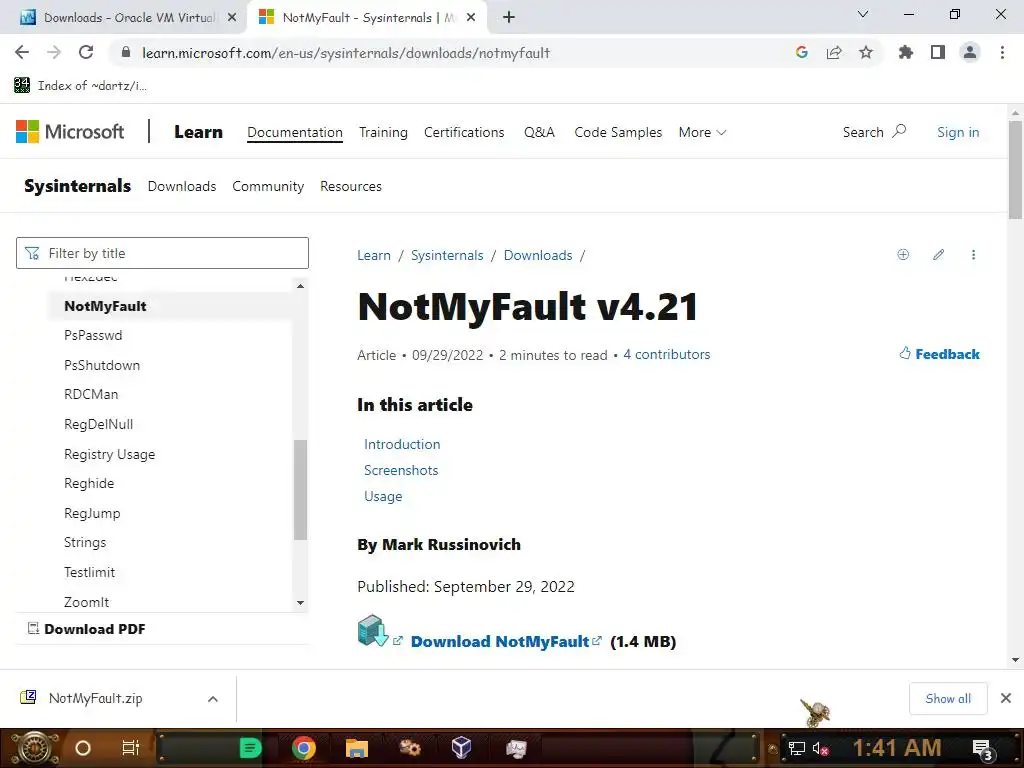Open the Code Samples menu item
The width and height of the screenshot is (1024, 768).
click(618, 132)
